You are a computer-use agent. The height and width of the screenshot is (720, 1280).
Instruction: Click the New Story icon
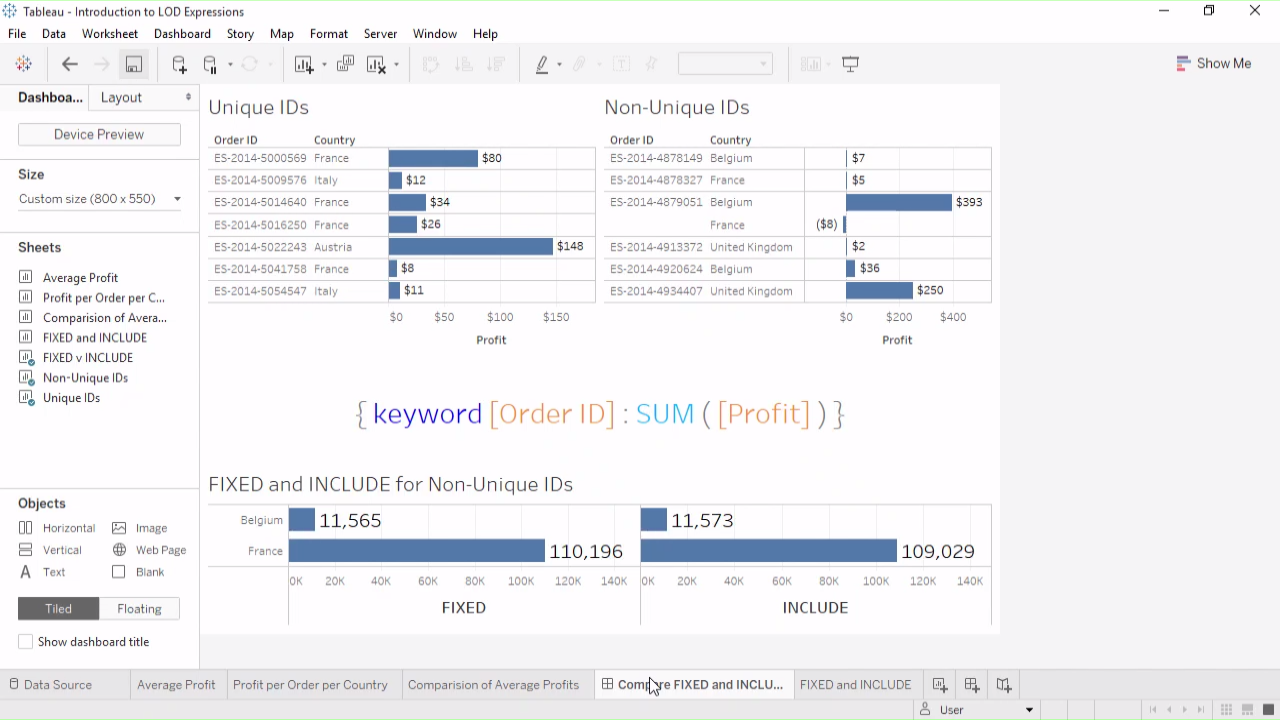tap(1004, 685)
